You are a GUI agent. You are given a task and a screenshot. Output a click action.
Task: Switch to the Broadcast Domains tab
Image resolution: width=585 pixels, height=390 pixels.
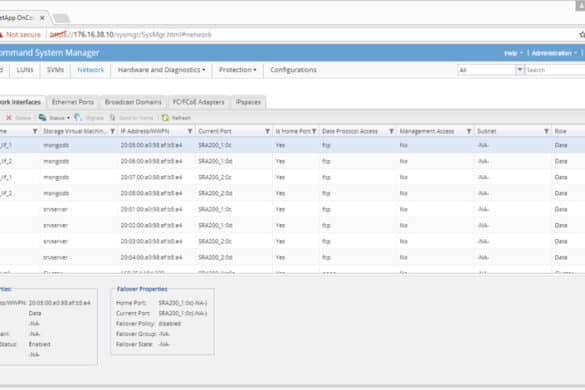click(x=133, y=102)
